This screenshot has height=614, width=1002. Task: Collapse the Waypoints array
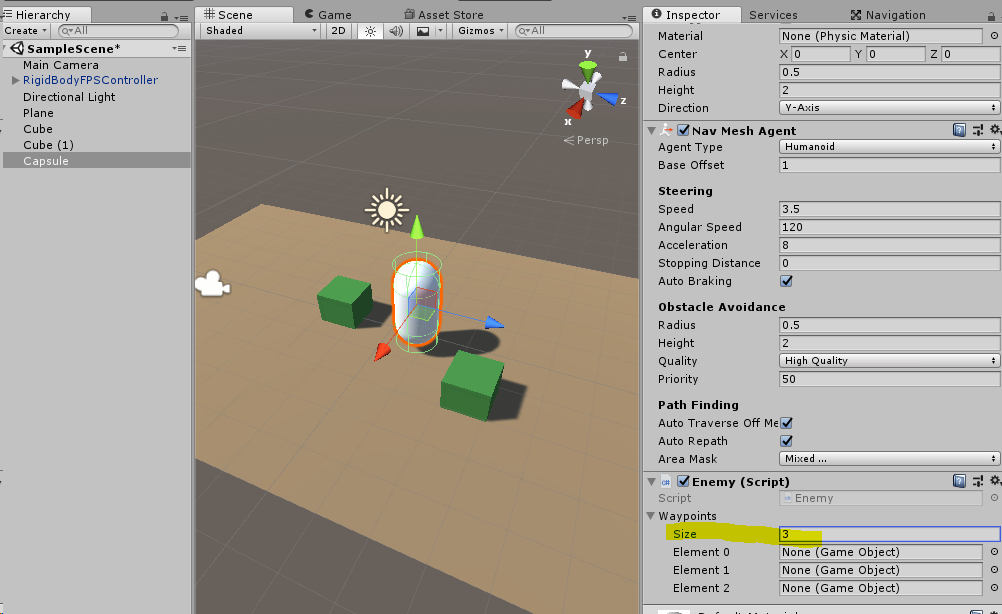pyautogui.click(x=651, y=516)
